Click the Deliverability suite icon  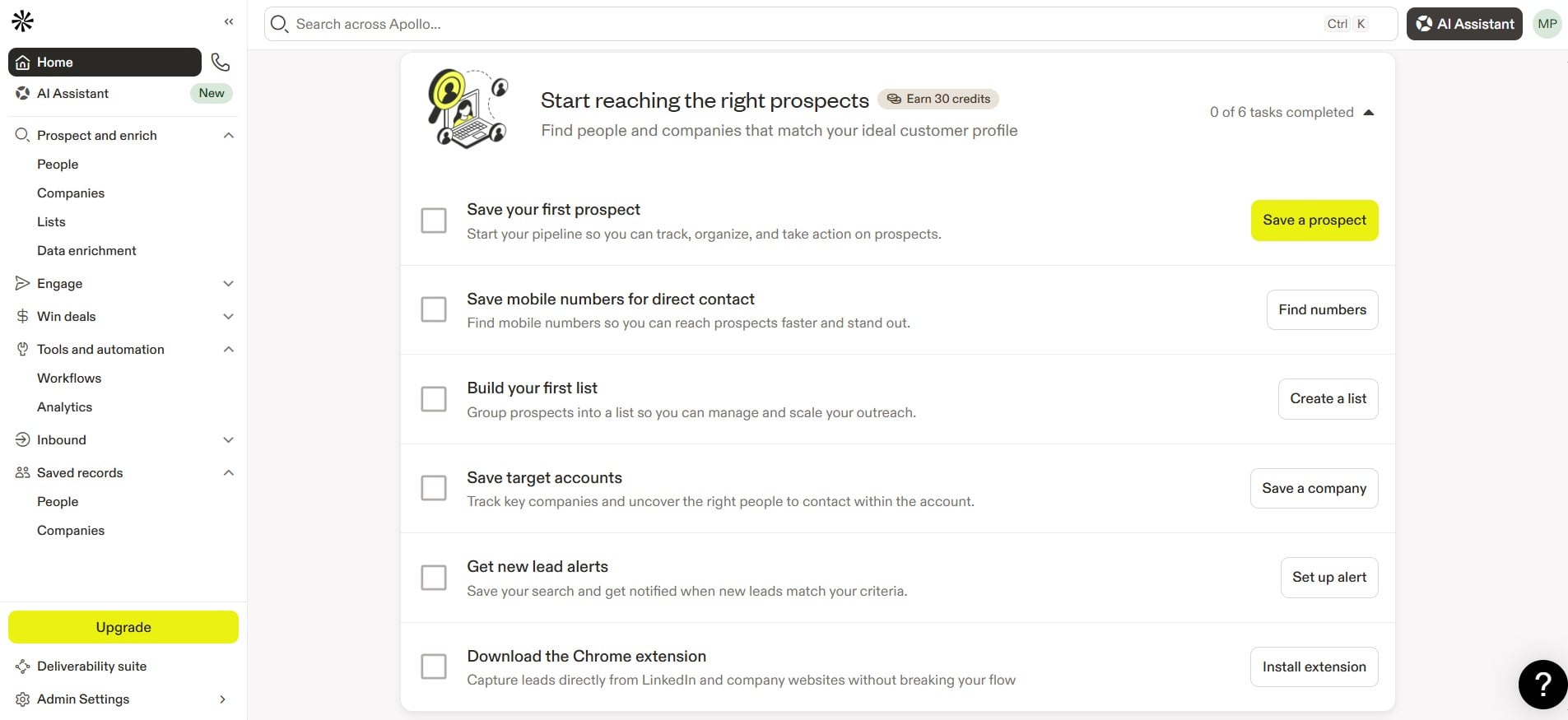pyautogui.click(x=23, y=667)
